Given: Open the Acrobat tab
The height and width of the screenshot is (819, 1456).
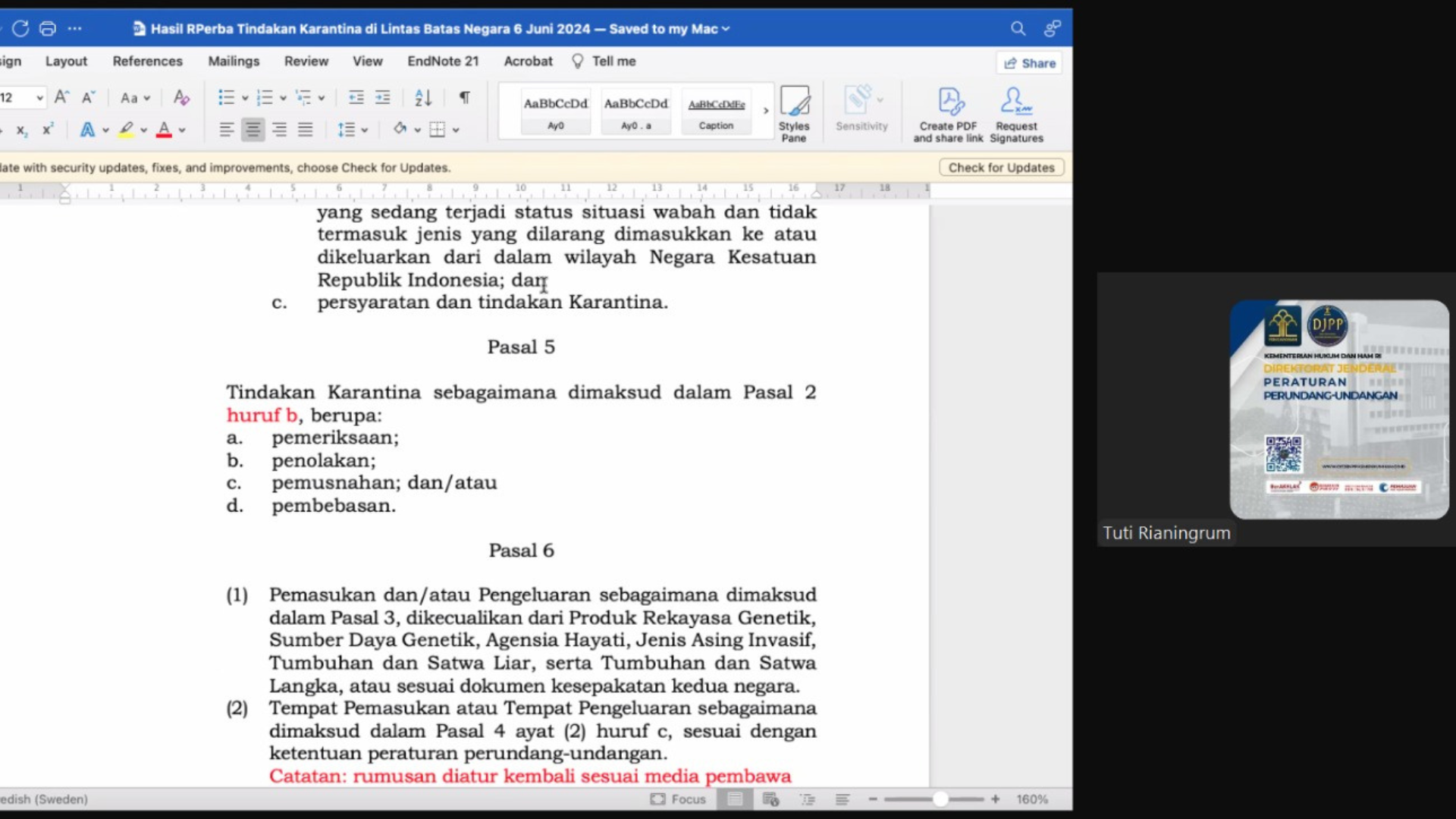Looking at the screenshot, I should click(x=528, y=61).
